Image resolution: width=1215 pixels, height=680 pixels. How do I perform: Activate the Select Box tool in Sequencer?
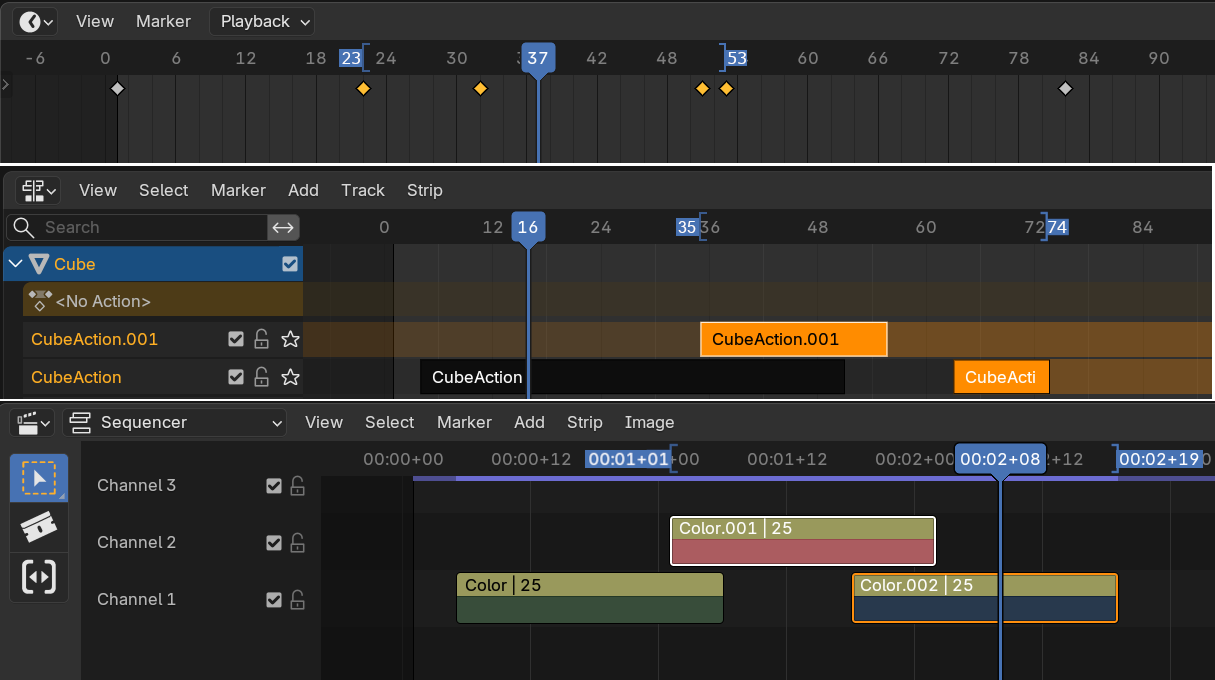(39, 478)
